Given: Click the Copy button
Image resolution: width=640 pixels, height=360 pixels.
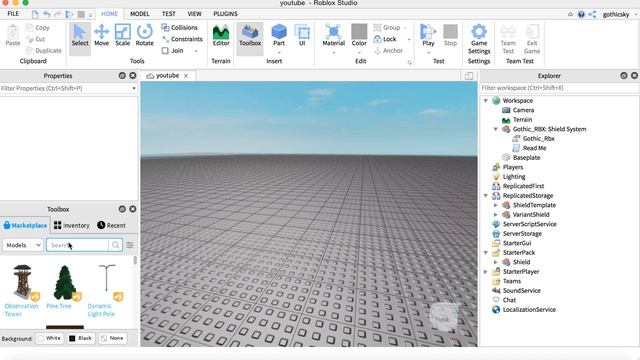Looking at the screenshot, I should click(38, 27).
